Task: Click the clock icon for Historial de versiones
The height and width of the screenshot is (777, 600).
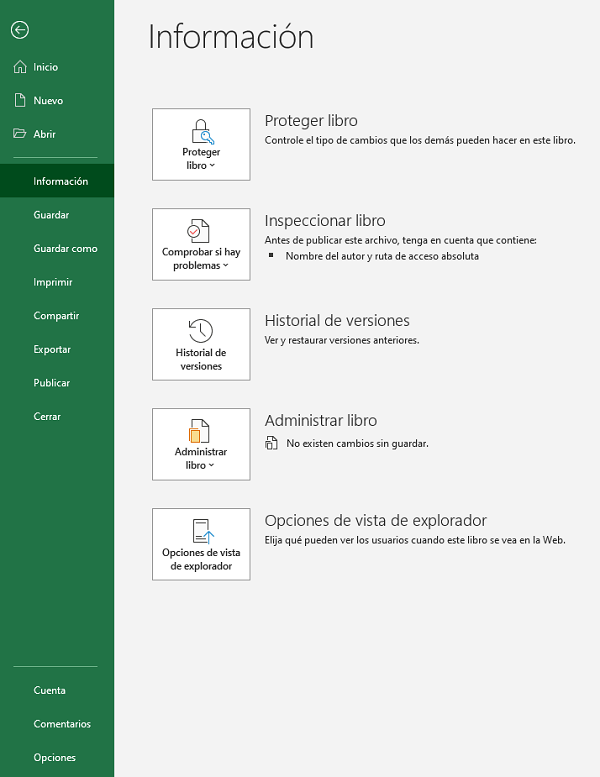Action: (x=201, y=331)
